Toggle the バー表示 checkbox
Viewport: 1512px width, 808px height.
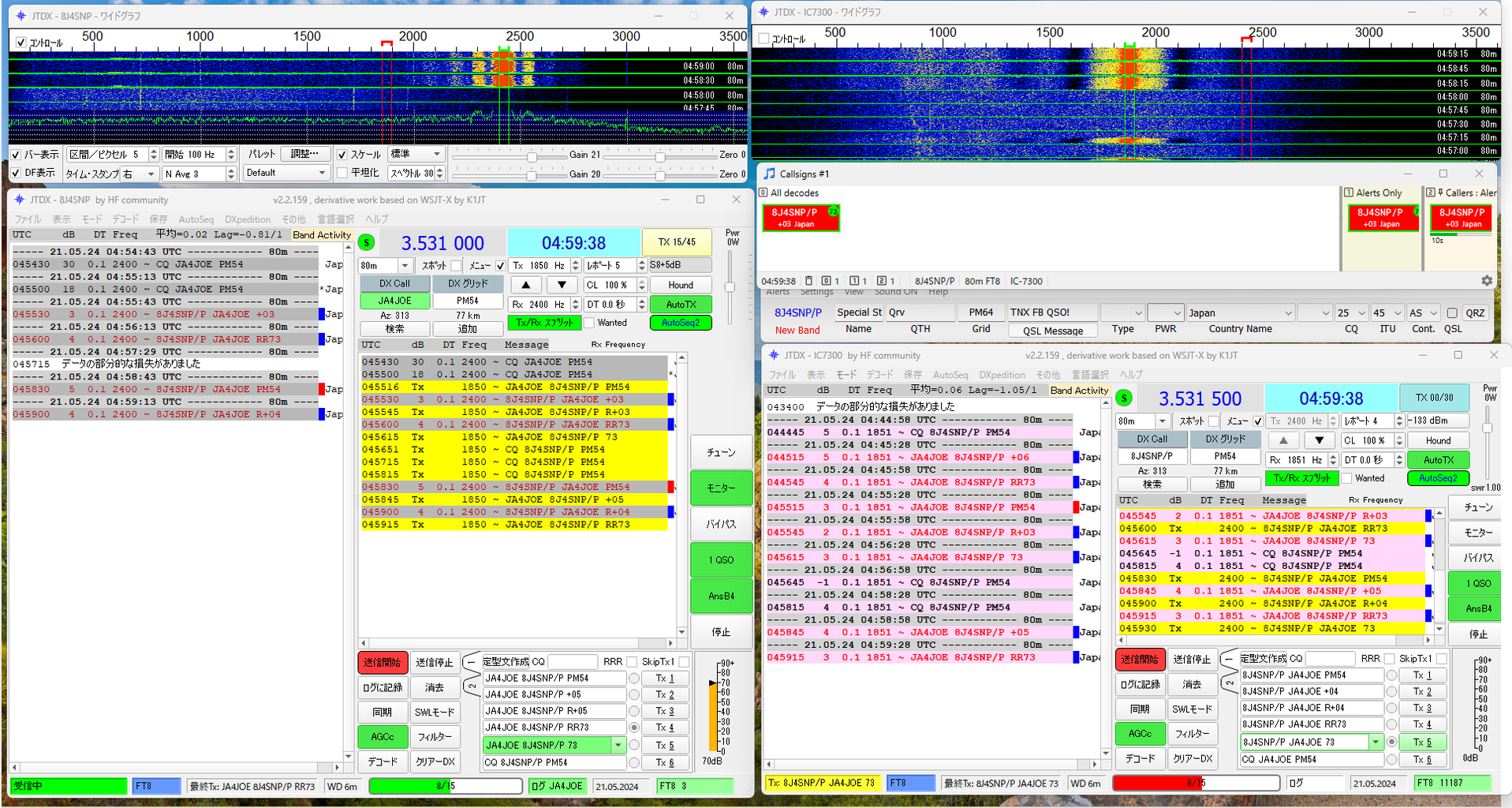coord(16,155)
